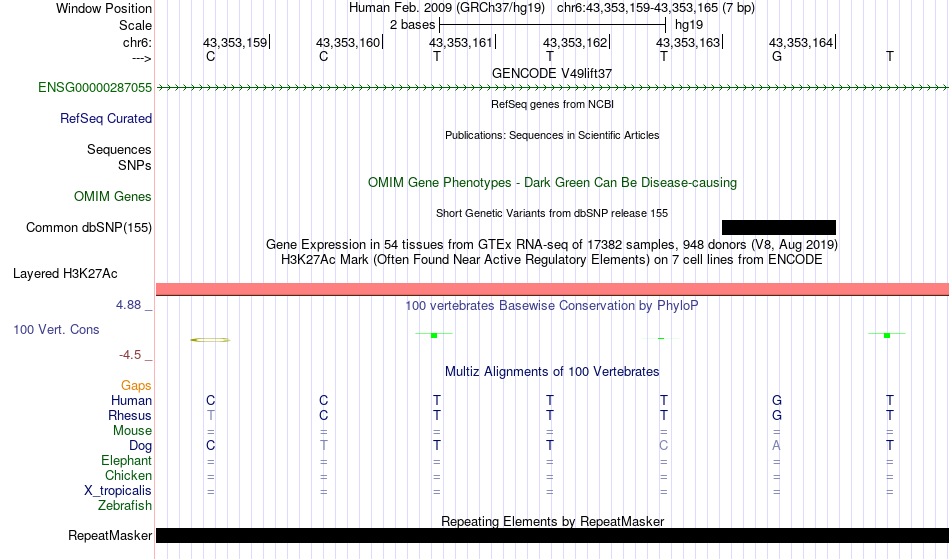Click the Dog grey C under 43,353,163

(663, 446)
